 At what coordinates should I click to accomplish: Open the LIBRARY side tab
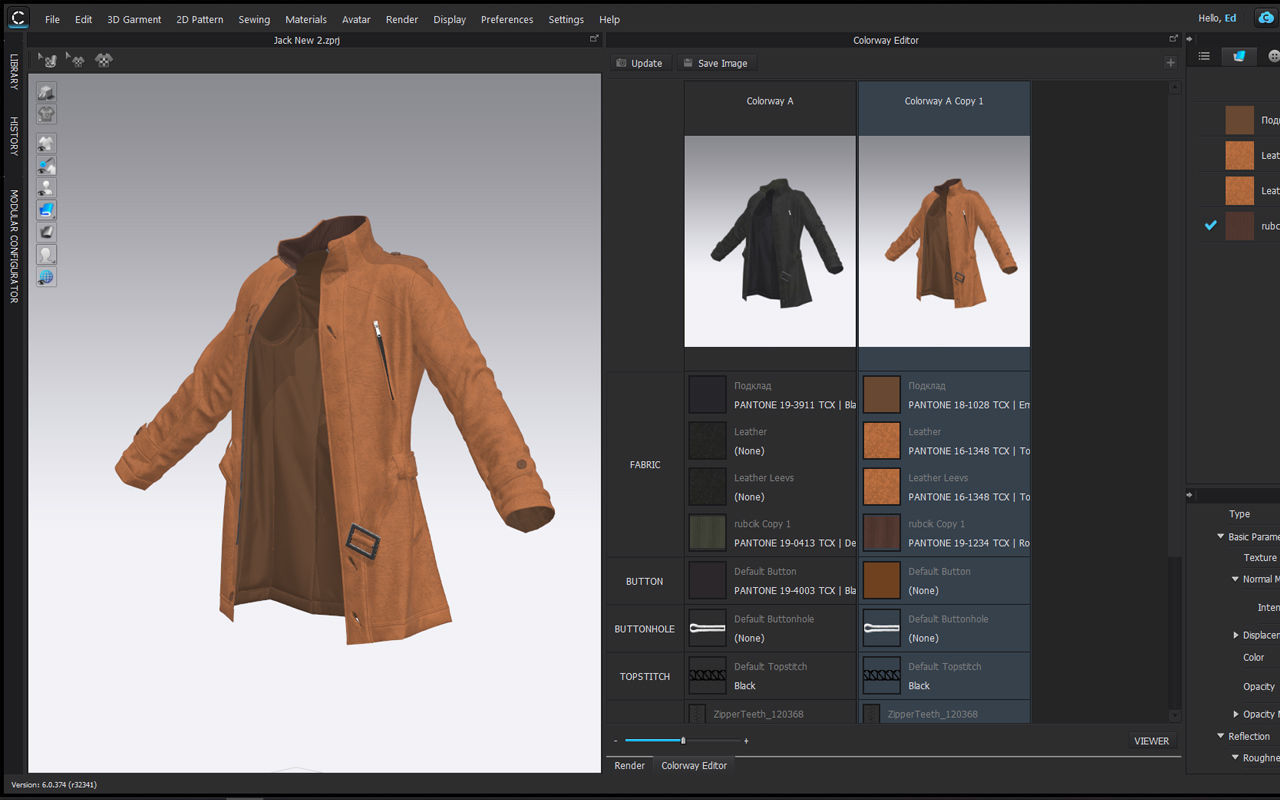click(x=14, y=72)
